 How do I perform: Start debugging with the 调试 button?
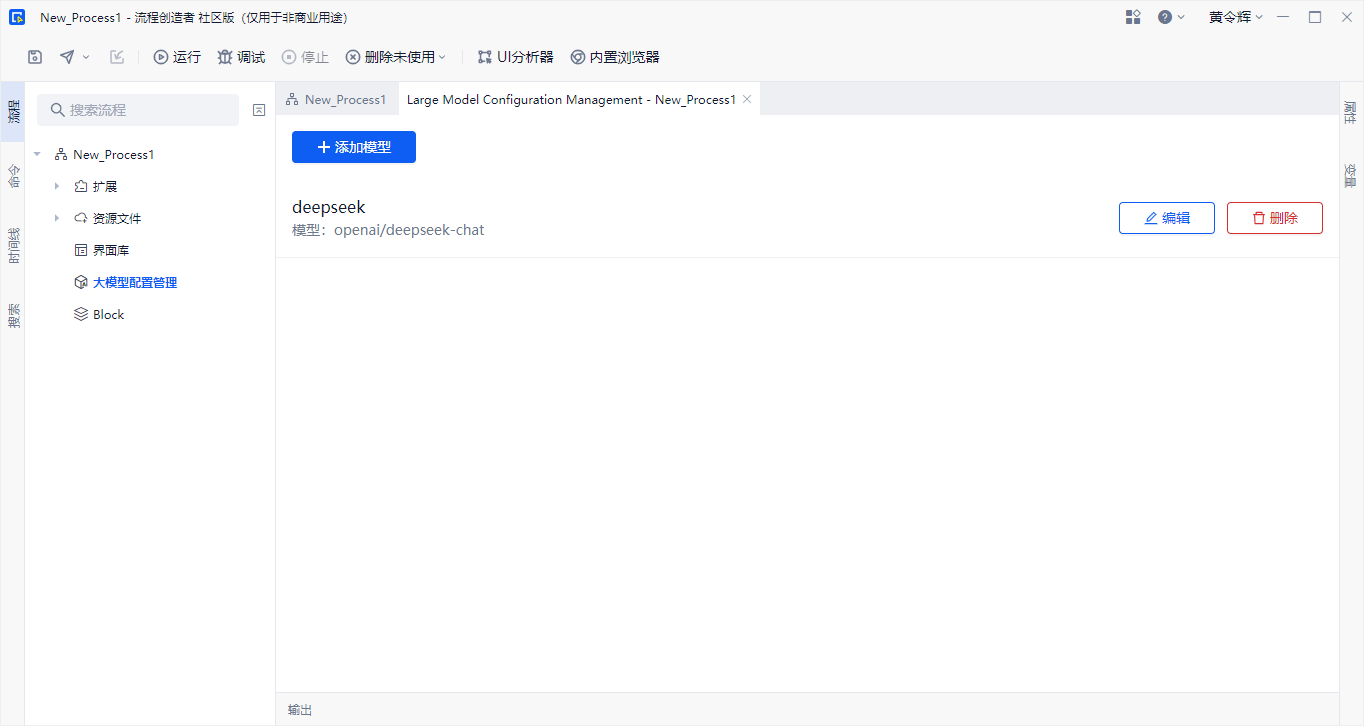pyautogui.click(x=241, y=57)
